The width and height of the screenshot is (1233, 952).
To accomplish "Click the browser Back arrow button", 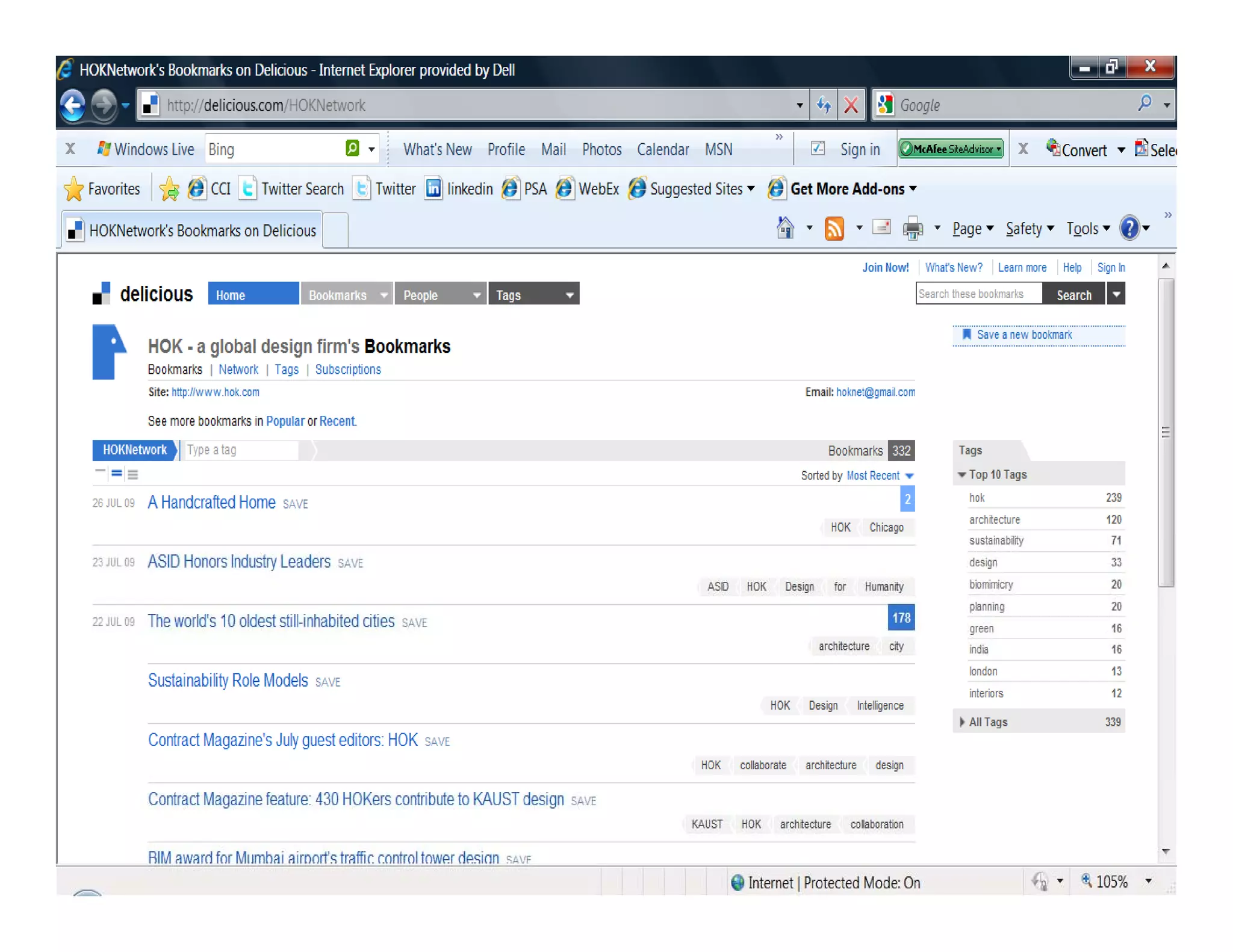I will [x=73, y=105].
